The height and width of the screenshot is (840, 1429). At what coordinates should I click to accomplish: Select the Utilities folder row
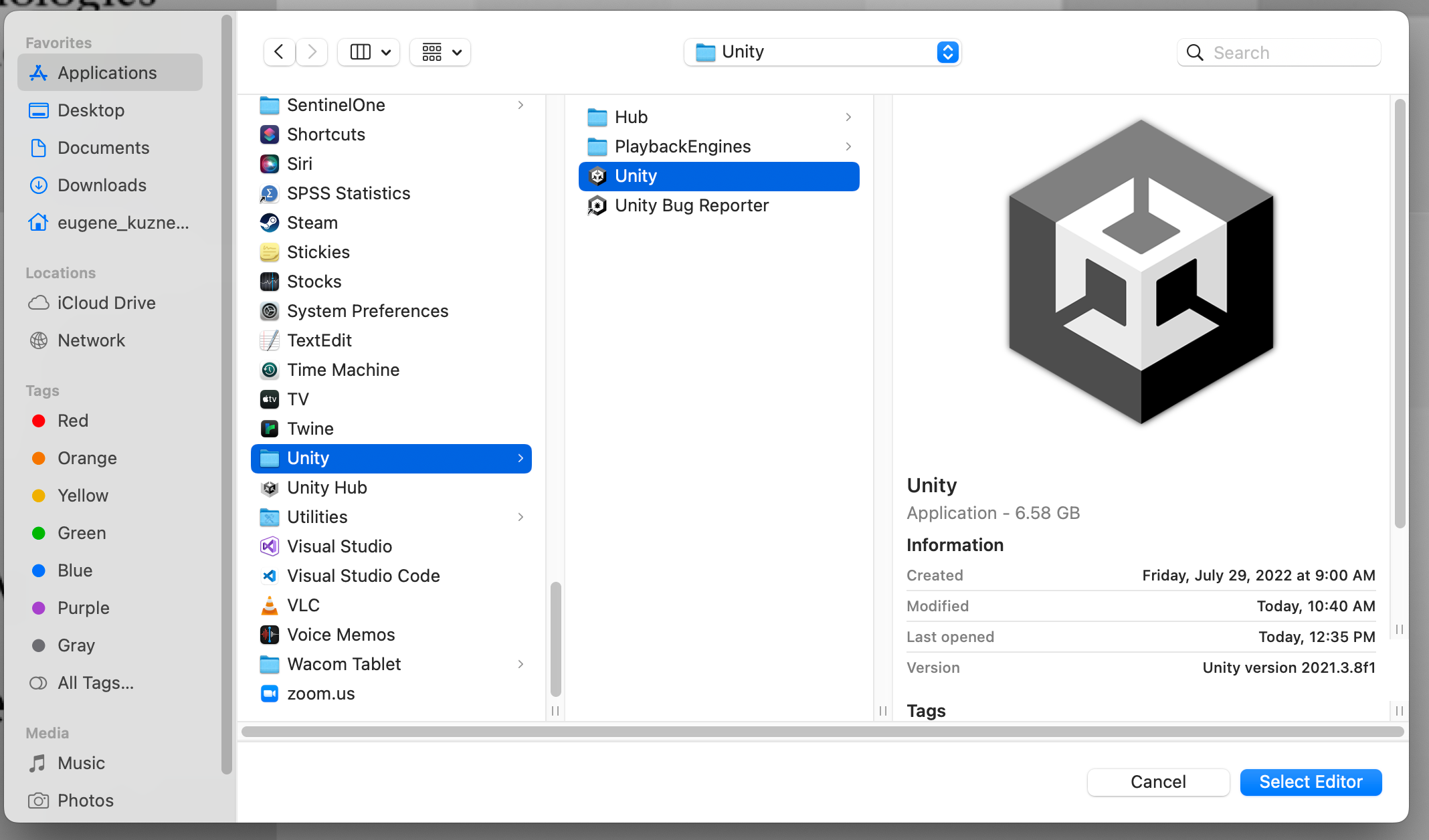tap(391, 517)
